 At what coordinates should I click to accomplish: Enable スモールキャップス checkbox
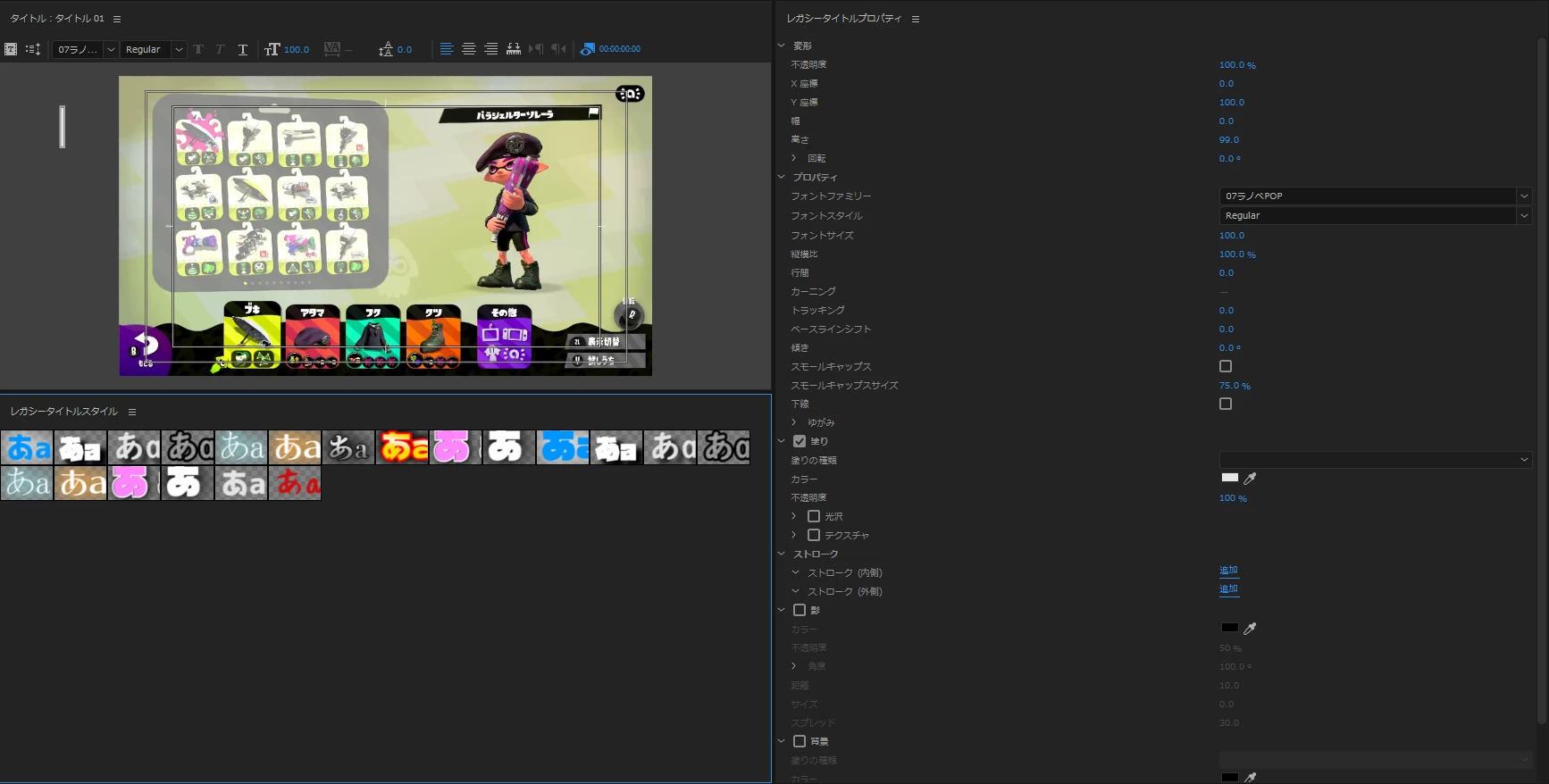click(x=1226, y=366)
